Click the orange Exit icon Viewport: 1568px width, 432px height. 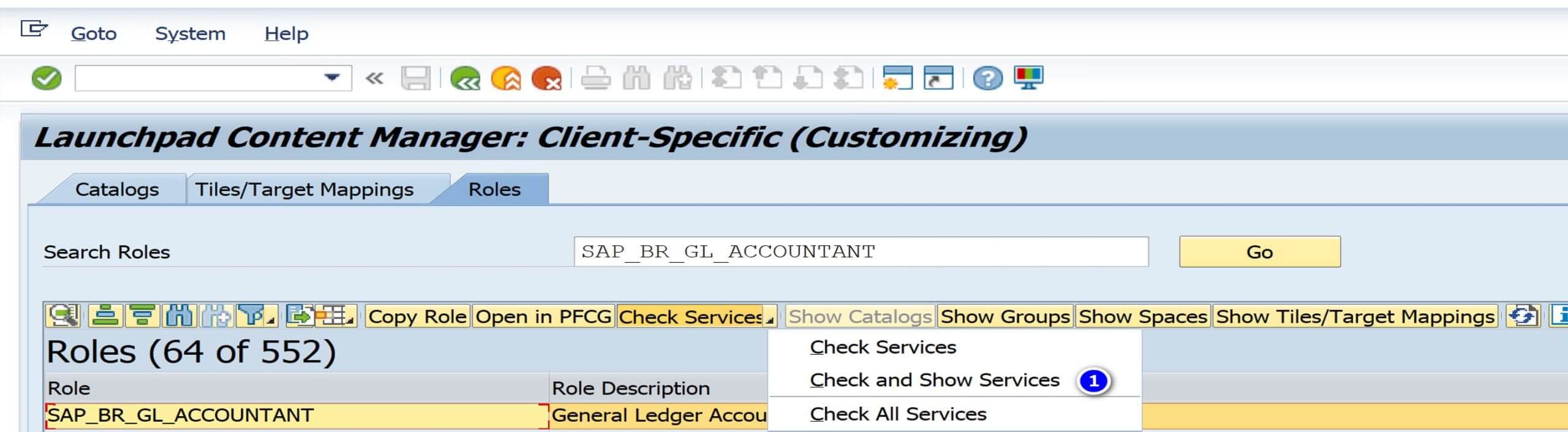506,78
